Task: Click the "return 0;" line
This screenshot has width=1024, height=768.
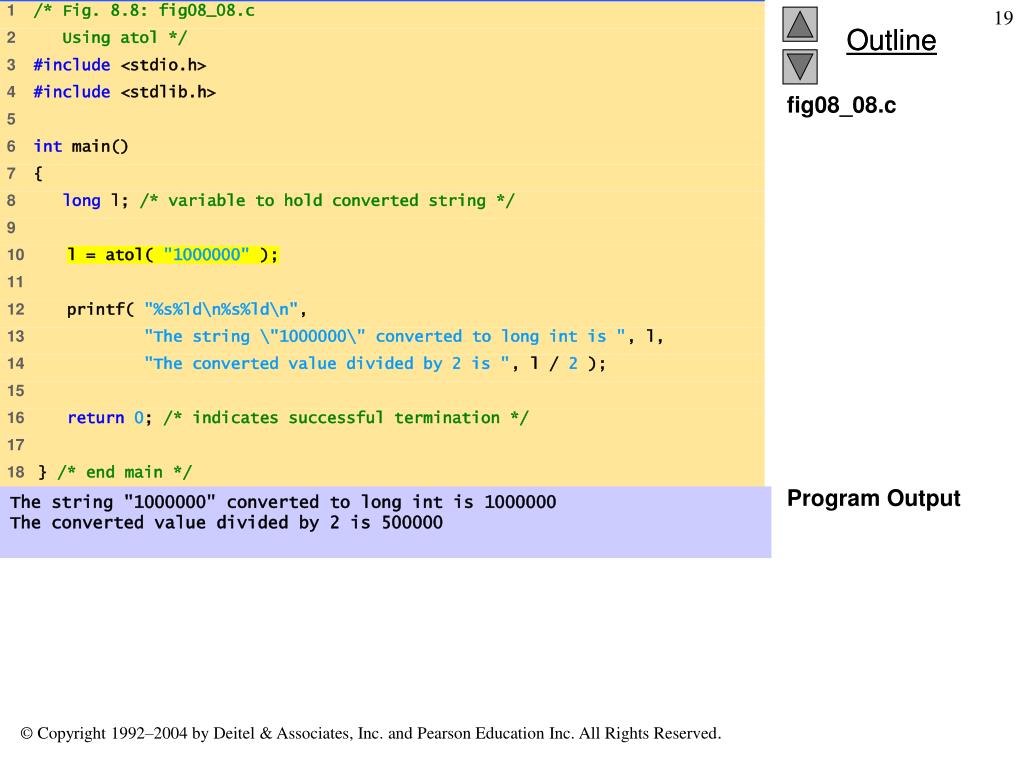Action: 298,418
